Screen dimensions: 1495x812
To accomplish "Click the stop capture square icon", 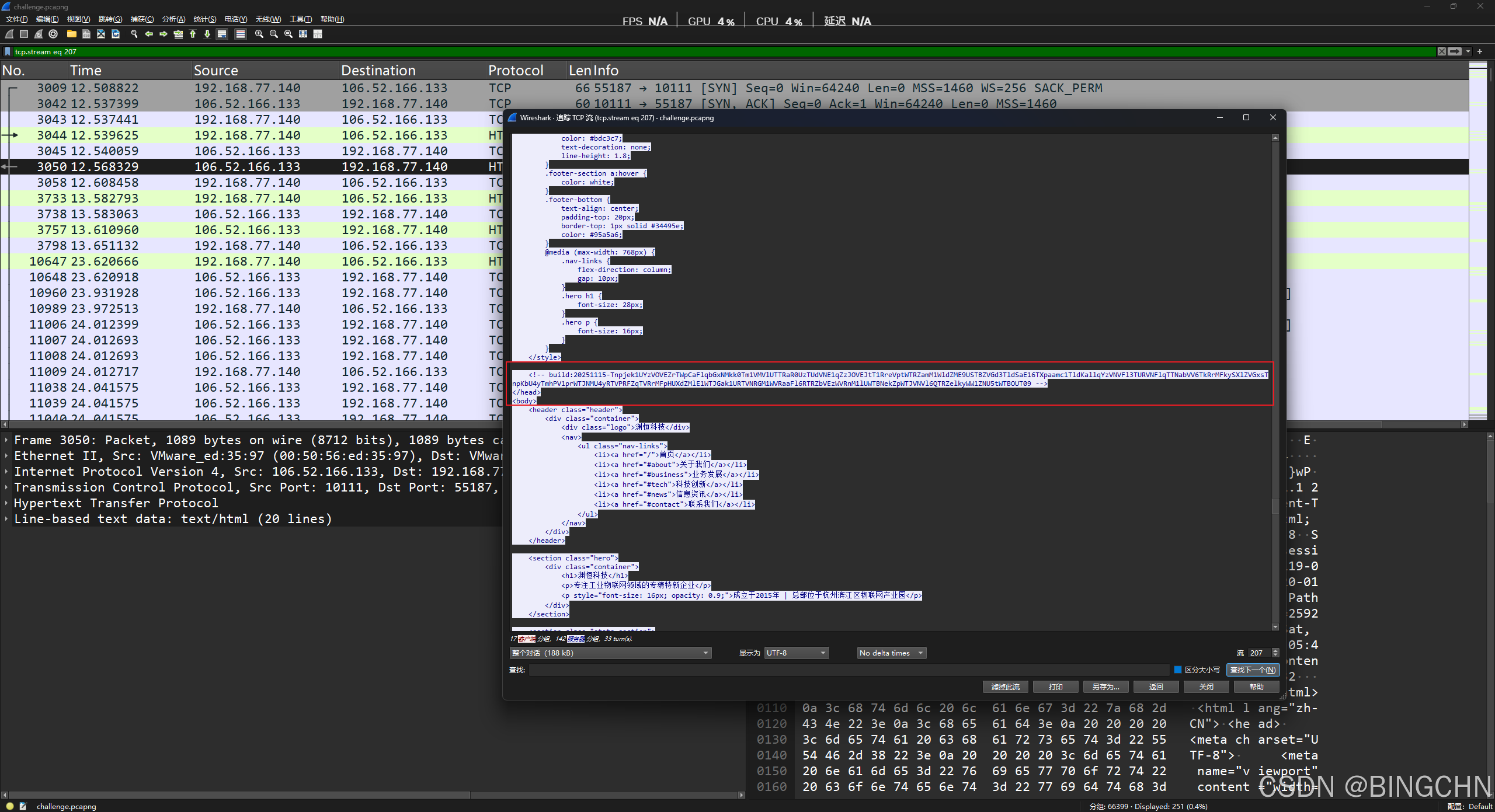I will point(24,34).
